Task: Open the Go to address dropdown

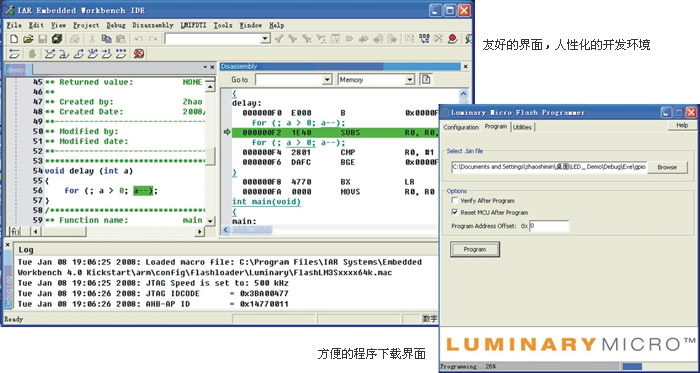Action: click(327, 80)
